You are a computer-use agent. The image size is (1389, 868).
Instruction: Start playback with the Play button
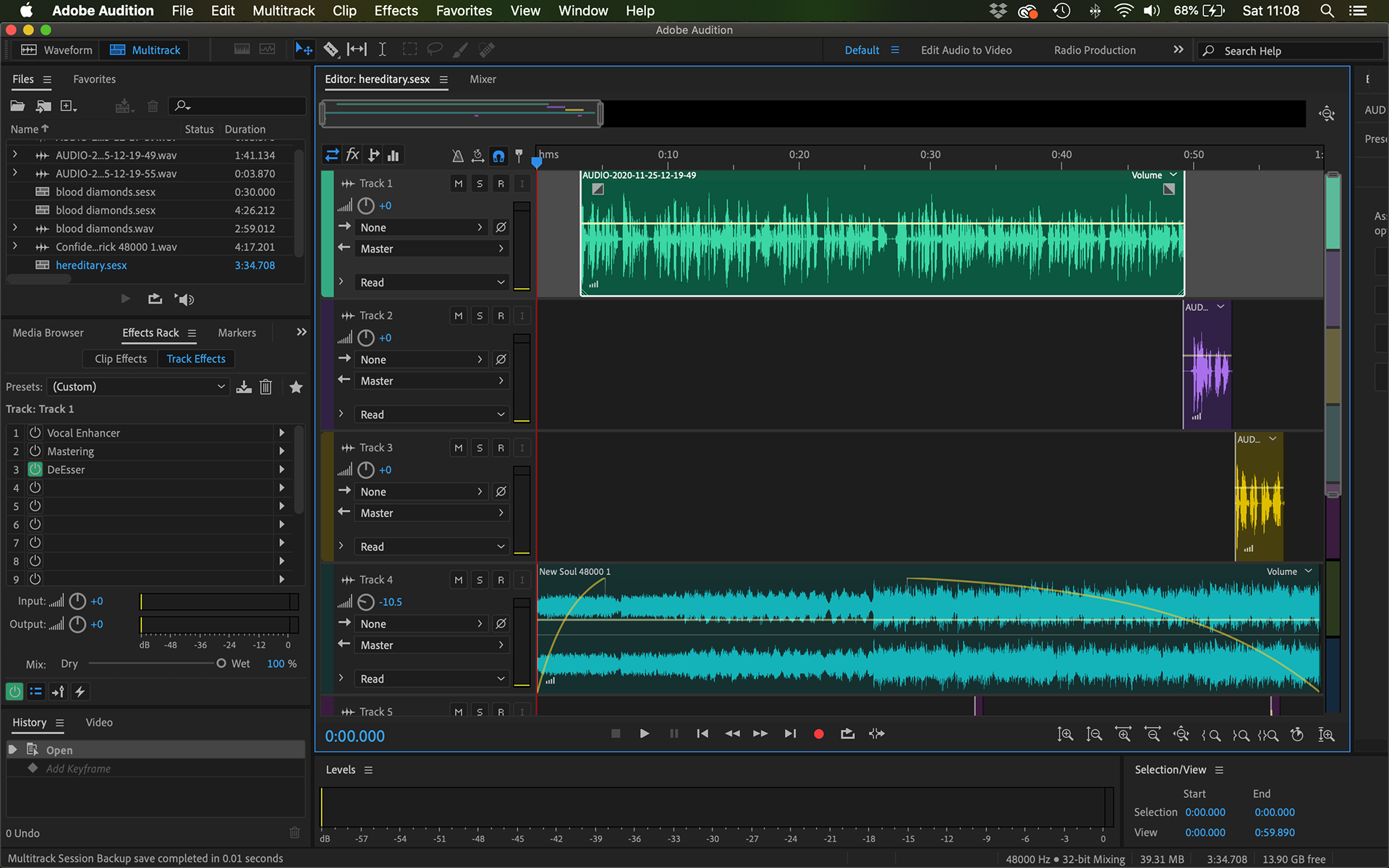coord(644,733)
